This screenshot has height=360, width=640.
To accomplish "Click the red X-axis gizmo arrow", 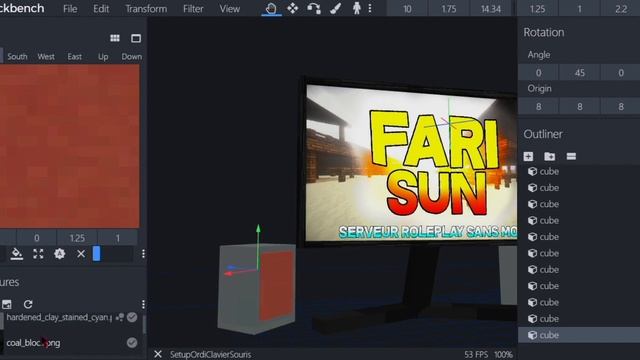I will (229, 273).
